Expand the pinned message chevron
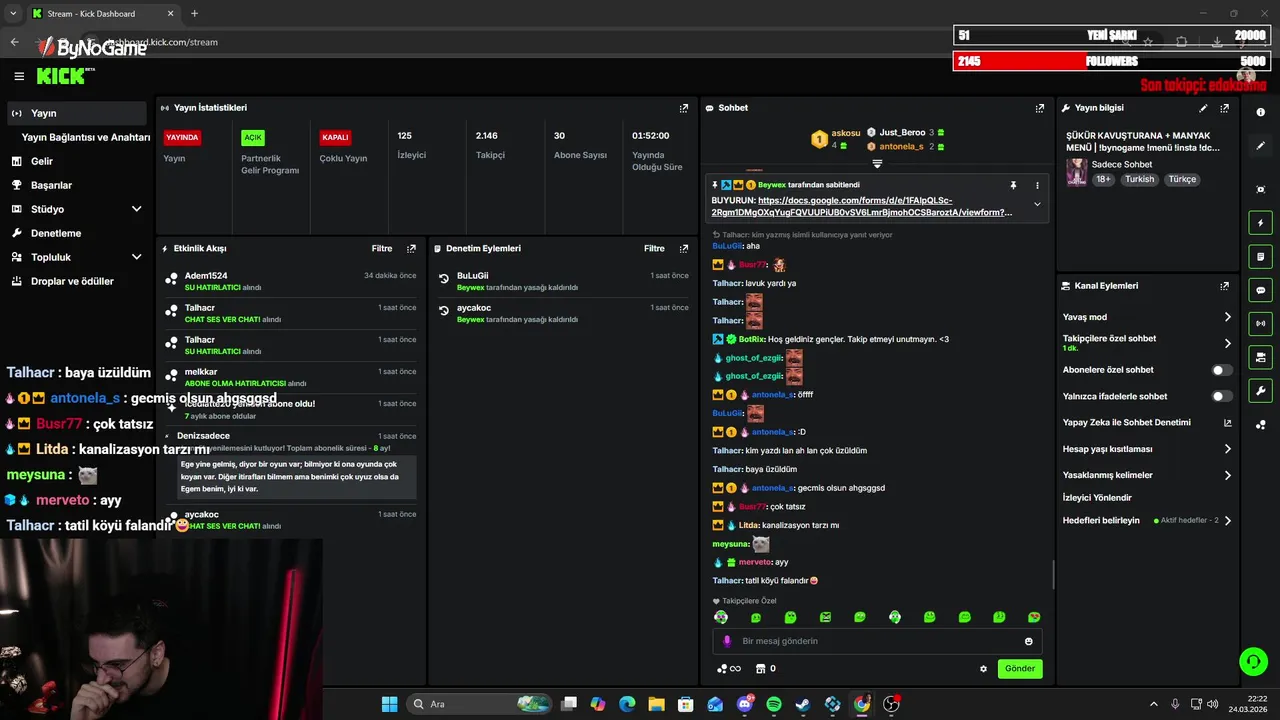Viewport: 1280px width, 720px height. coord(1037,204)
